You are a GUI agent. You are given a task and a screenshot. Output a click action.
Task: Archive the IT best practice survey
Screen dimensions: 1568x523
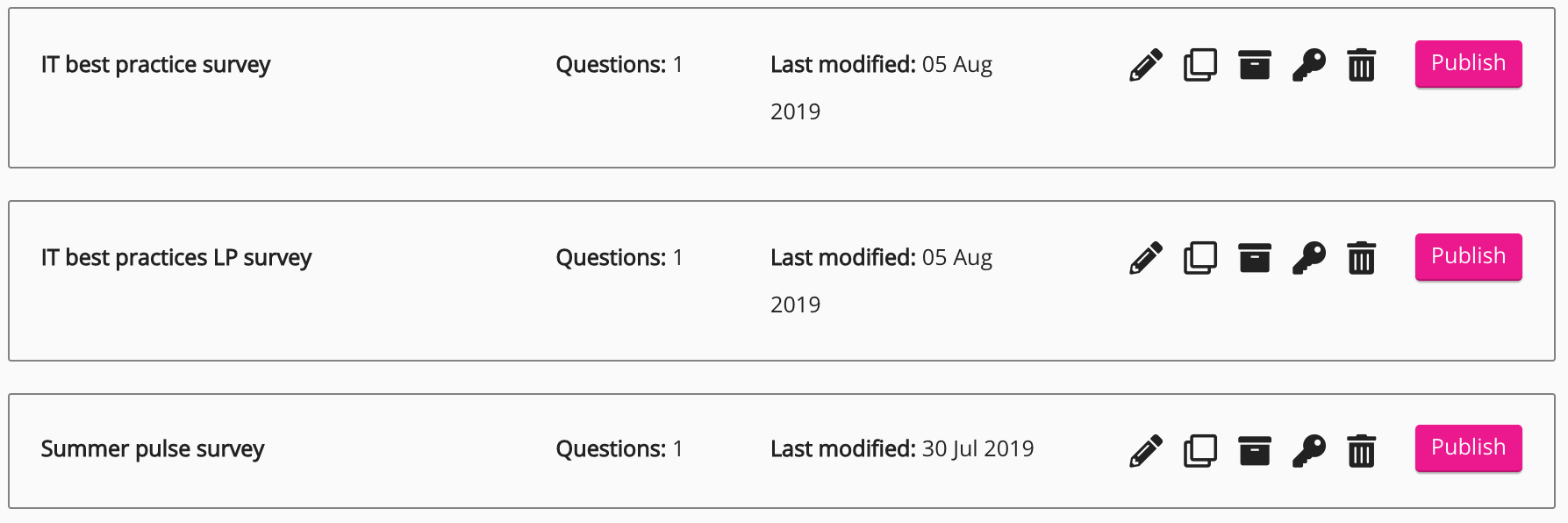(x=1255, y=65)
